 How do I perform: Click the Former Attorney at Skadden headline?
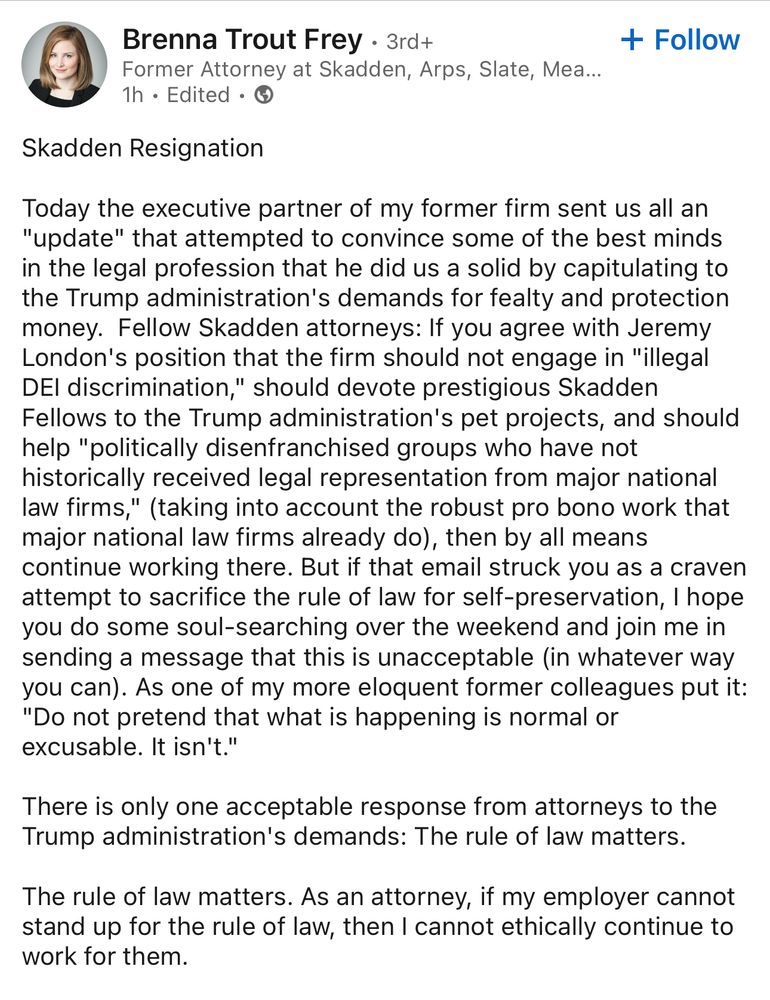[x=361, y=70]
